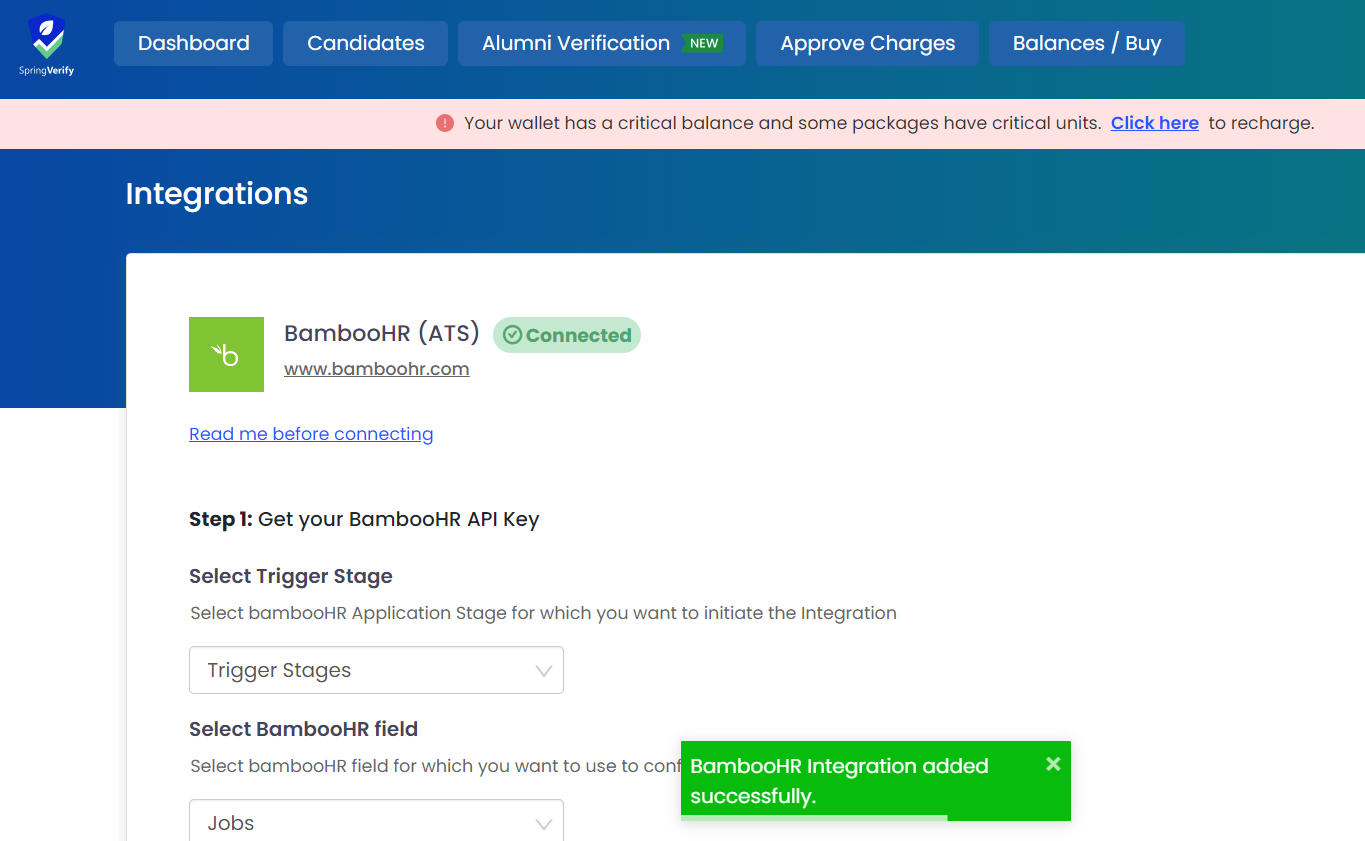Open Balances / Buy tab
Screen dimensions: 1365x841
click(1087, 43)
